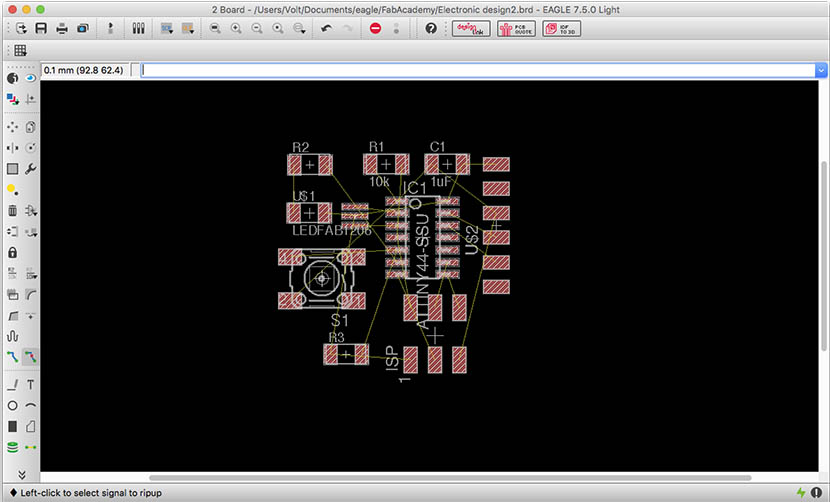
Task: Open the design link button
Action: coord(471,29)
